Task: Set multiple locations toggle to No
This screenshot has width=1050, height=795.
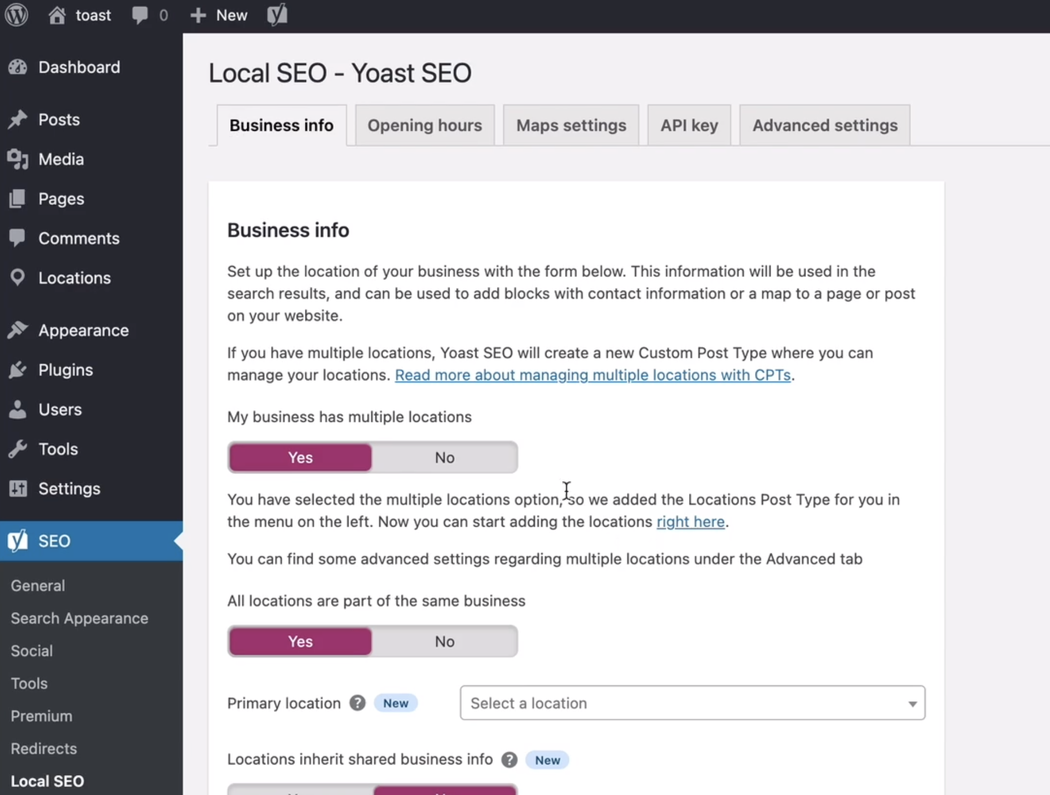Action: click(445, 457)
